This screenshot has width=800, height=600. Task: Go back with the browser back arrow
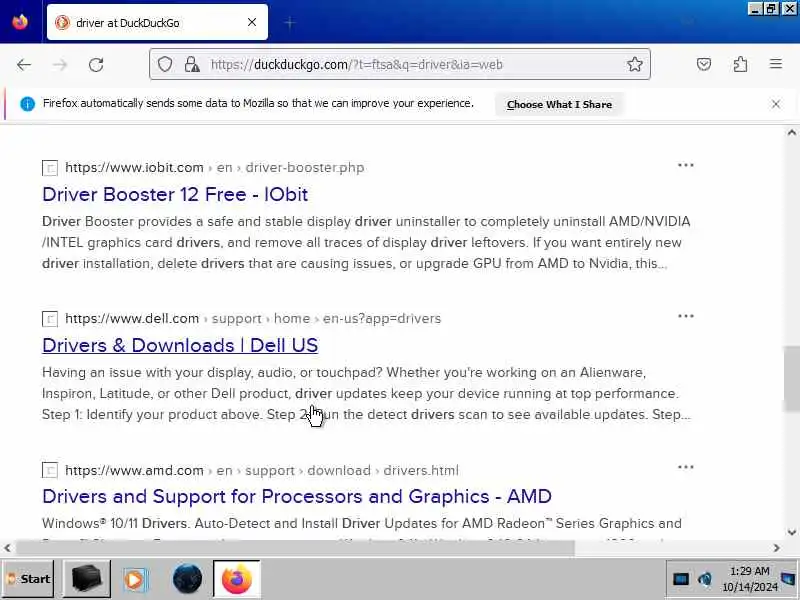click(x=23, y=65)
